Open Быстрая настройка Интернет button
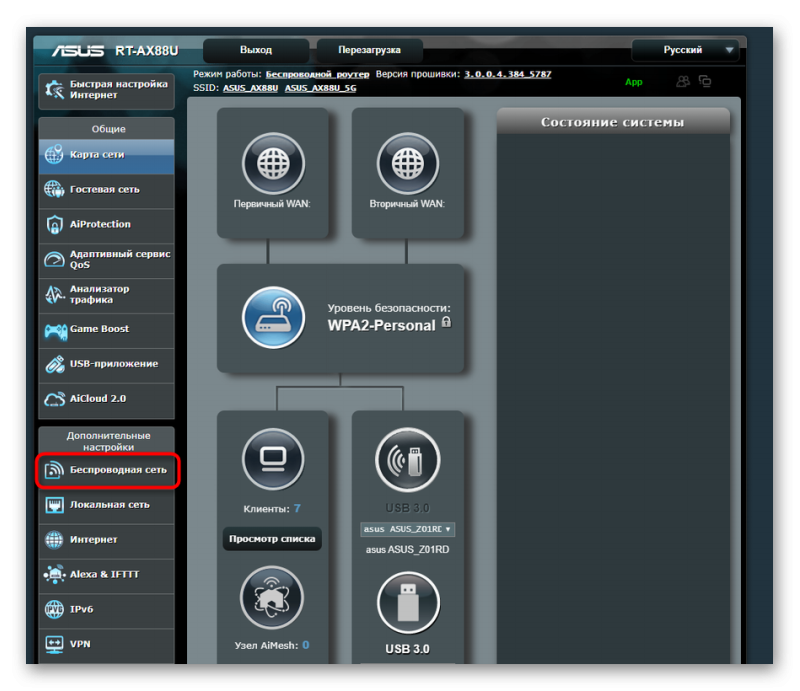 pos(107,90)
